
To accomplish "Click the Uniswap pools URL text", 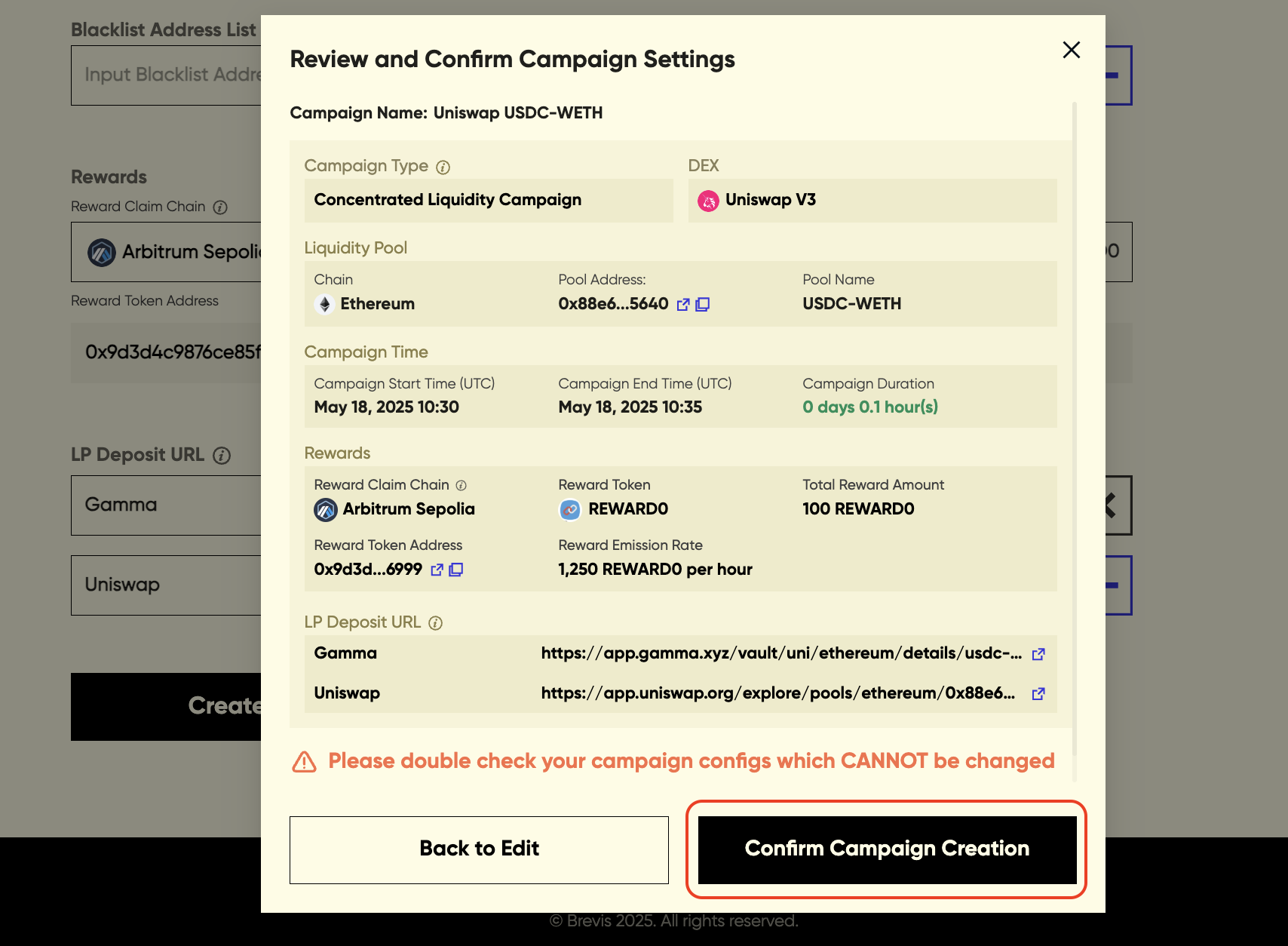I will (x=777, y=694).
